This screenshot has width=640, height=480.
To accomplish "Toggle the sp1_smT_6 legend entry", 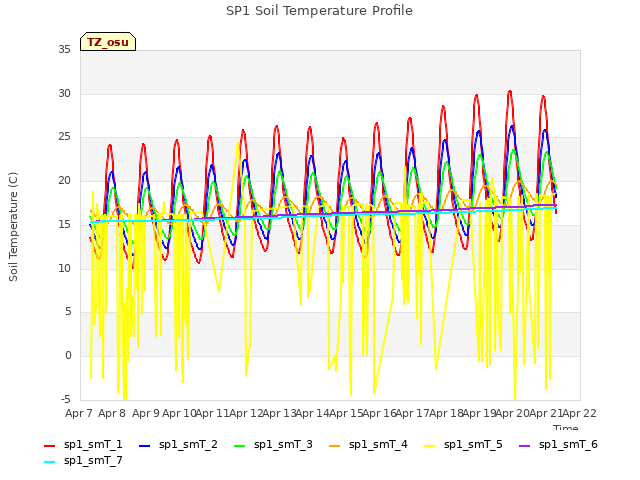I will (x=558, y=444).
